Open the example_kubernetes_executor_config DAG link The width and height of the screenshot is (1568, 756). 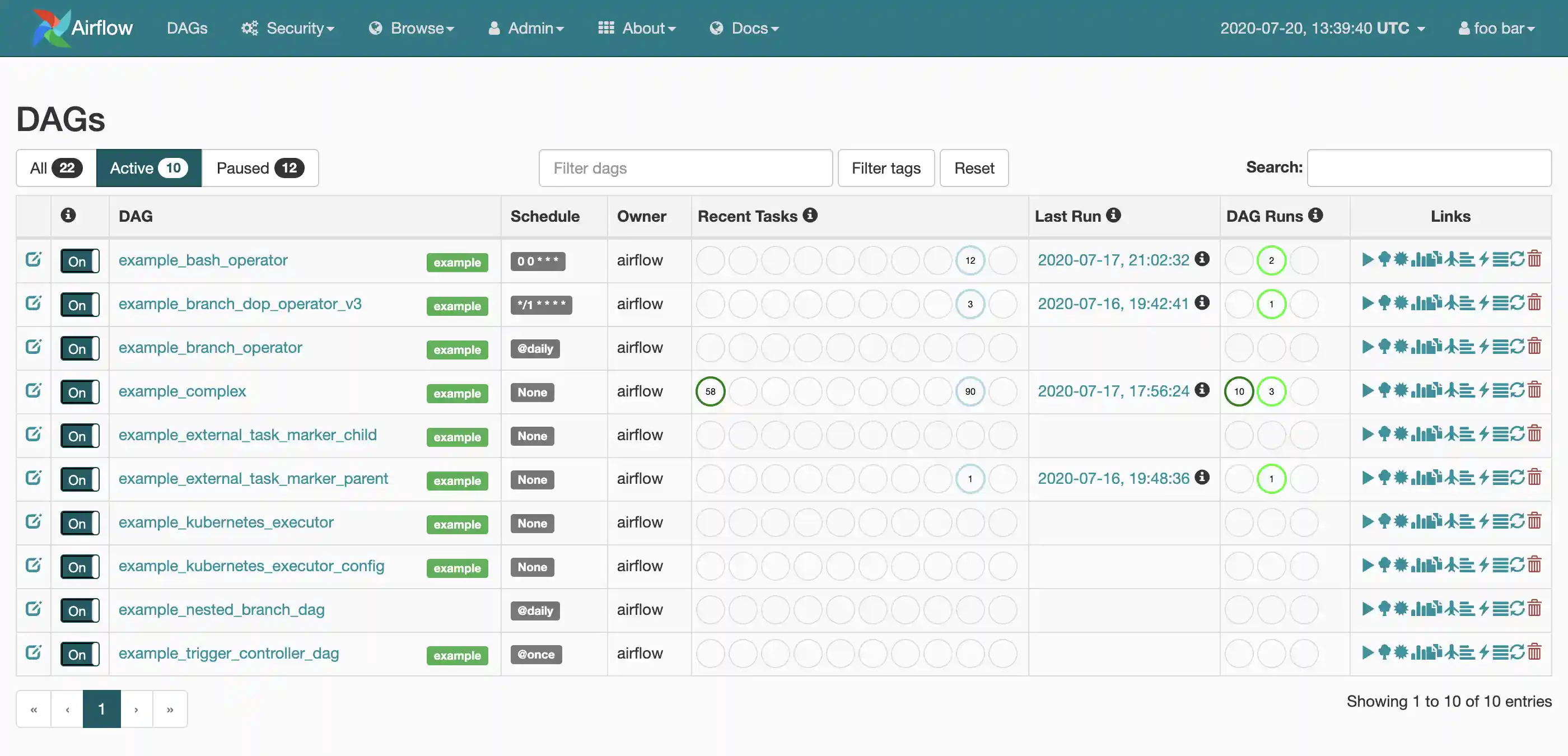[251, 566]
